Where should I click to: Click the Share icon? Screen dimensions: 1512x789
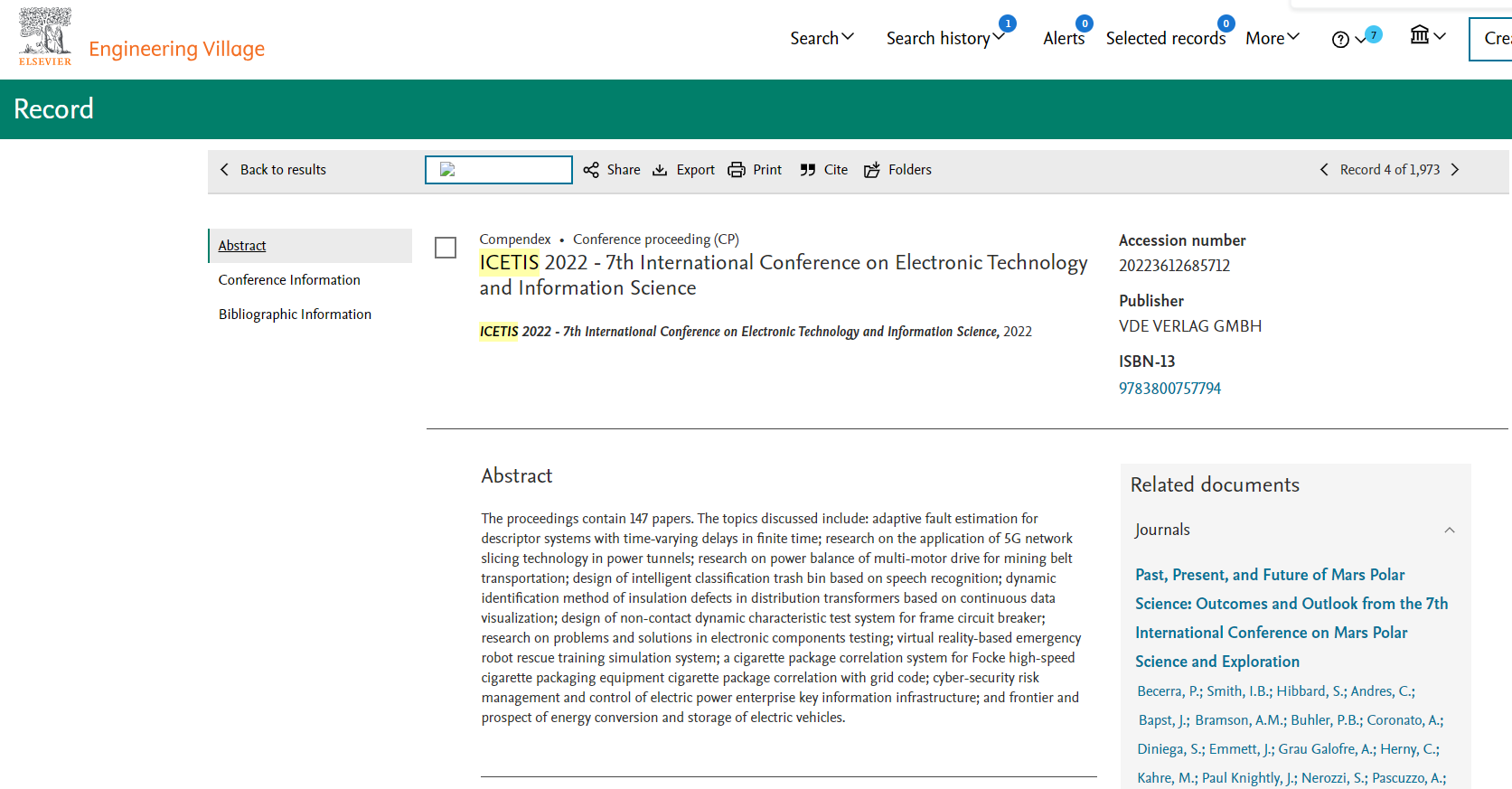(591, 170)
